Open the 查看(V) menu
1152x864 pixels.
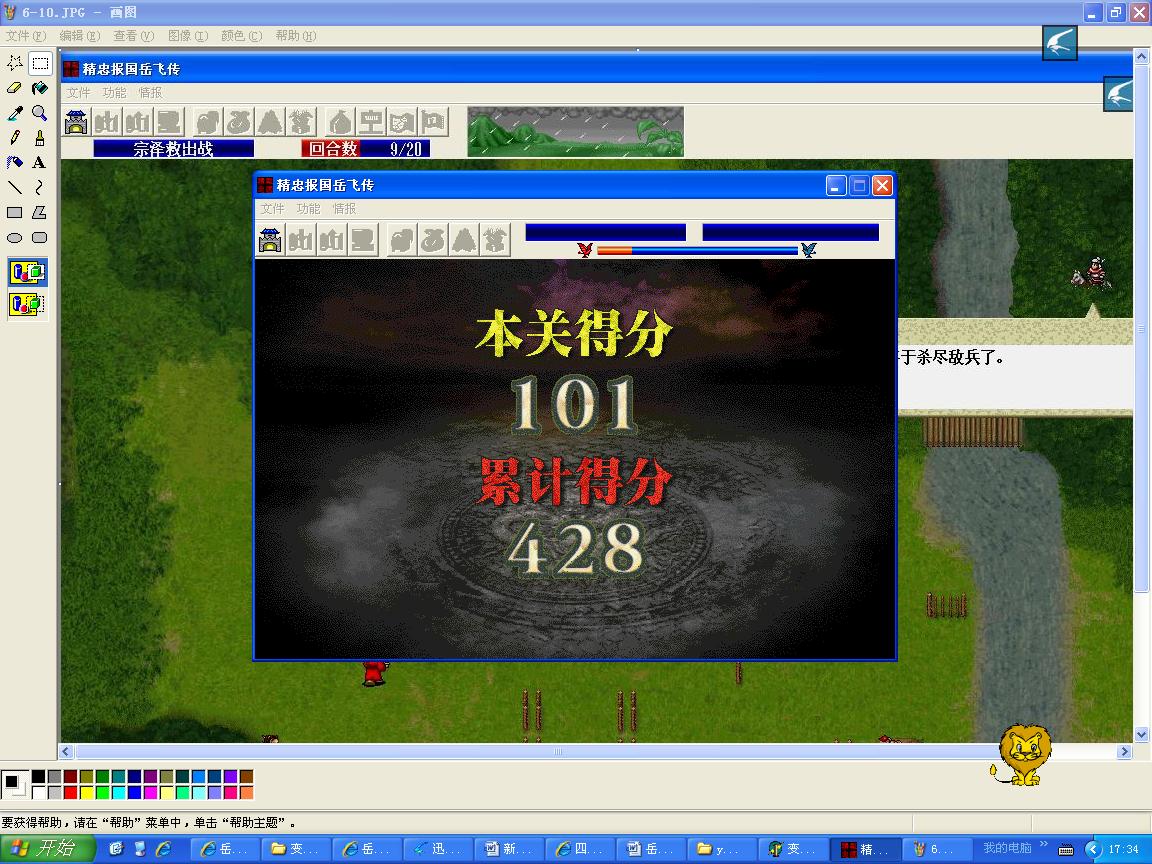coord(134,36)
